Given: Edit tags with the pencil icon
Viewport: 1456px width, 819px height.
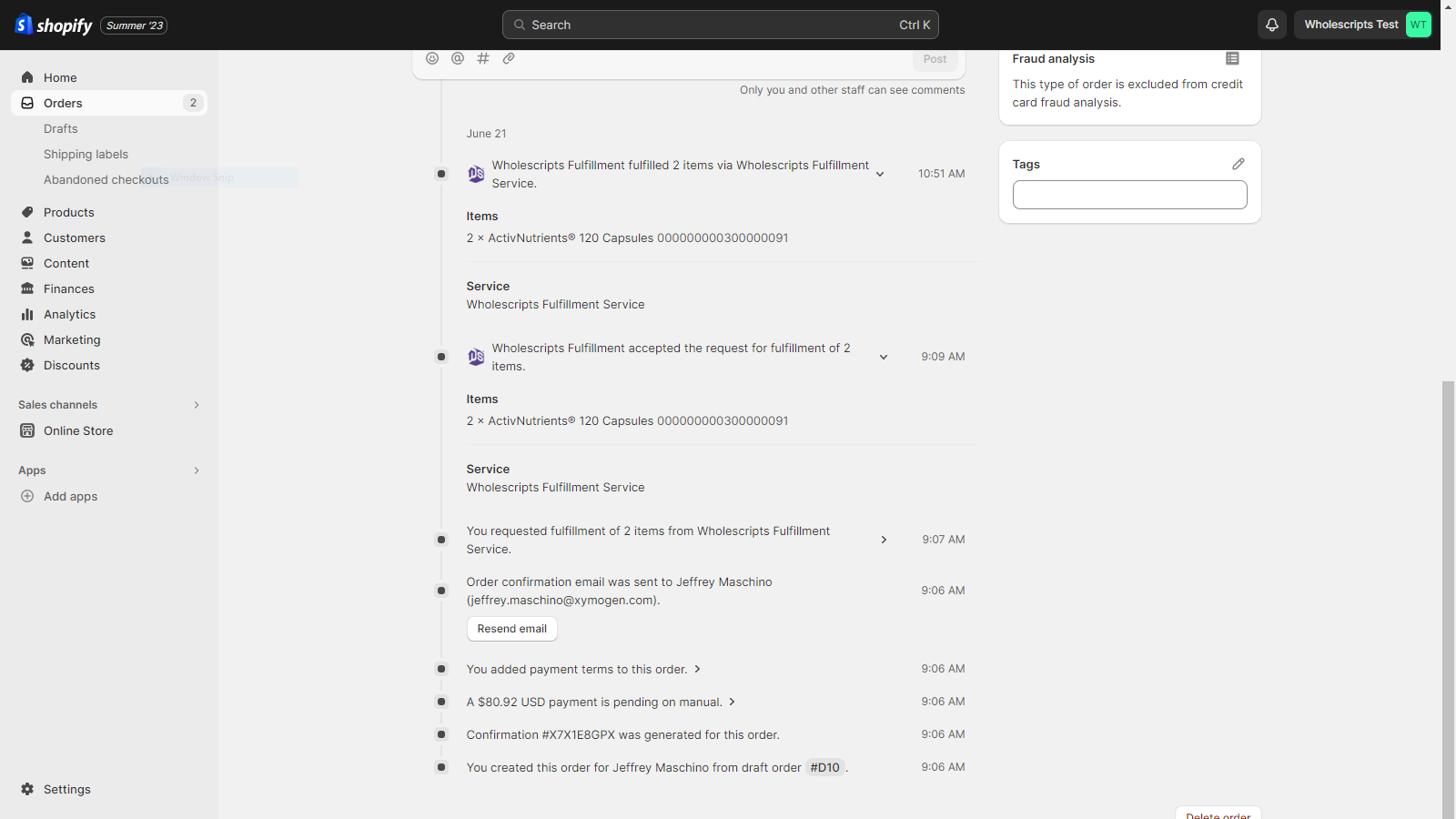Looking at the screenshot, I should pyautogui.click(x=1239, y=164).
